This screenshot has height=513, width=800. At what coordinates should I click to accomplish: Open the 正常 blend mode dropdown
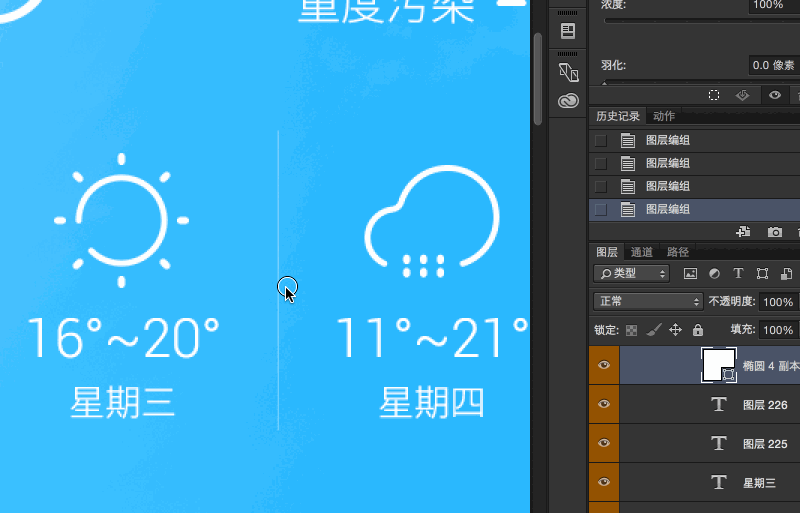coord(648,301)
